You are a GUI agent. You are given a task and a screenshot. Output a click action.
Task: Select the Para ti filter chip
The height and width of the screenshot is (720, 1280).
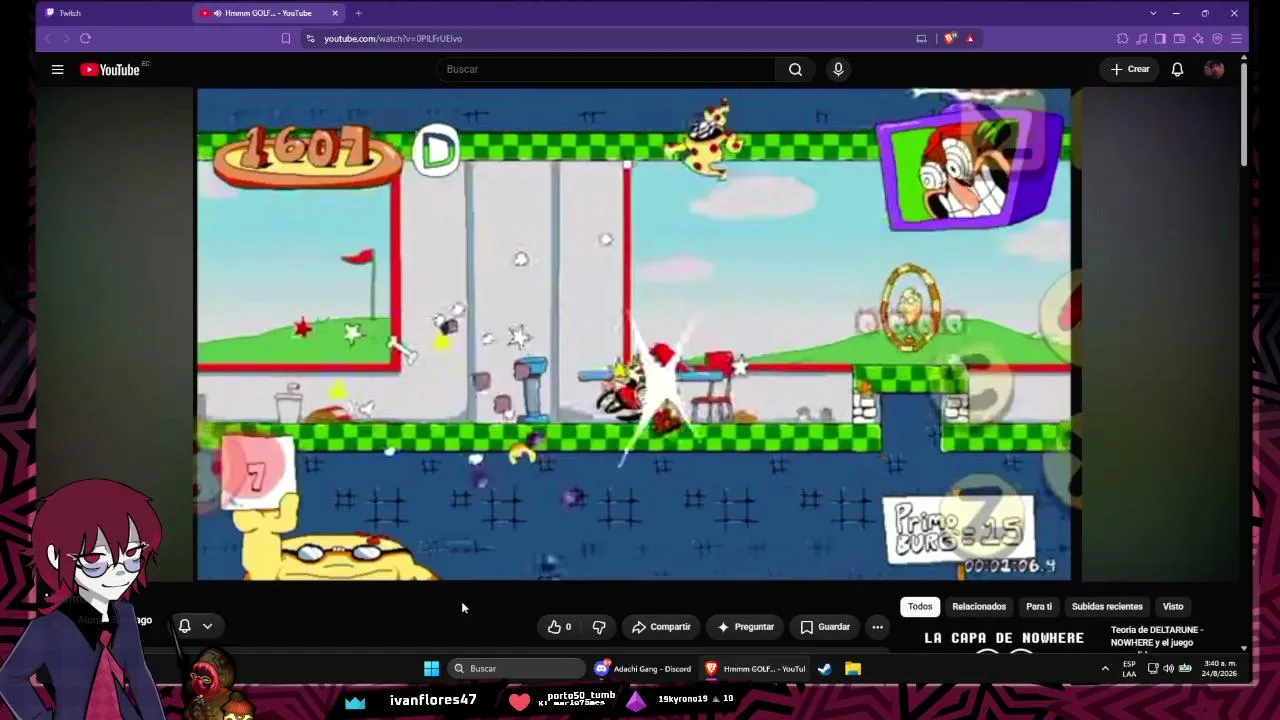pos(1039,606)
